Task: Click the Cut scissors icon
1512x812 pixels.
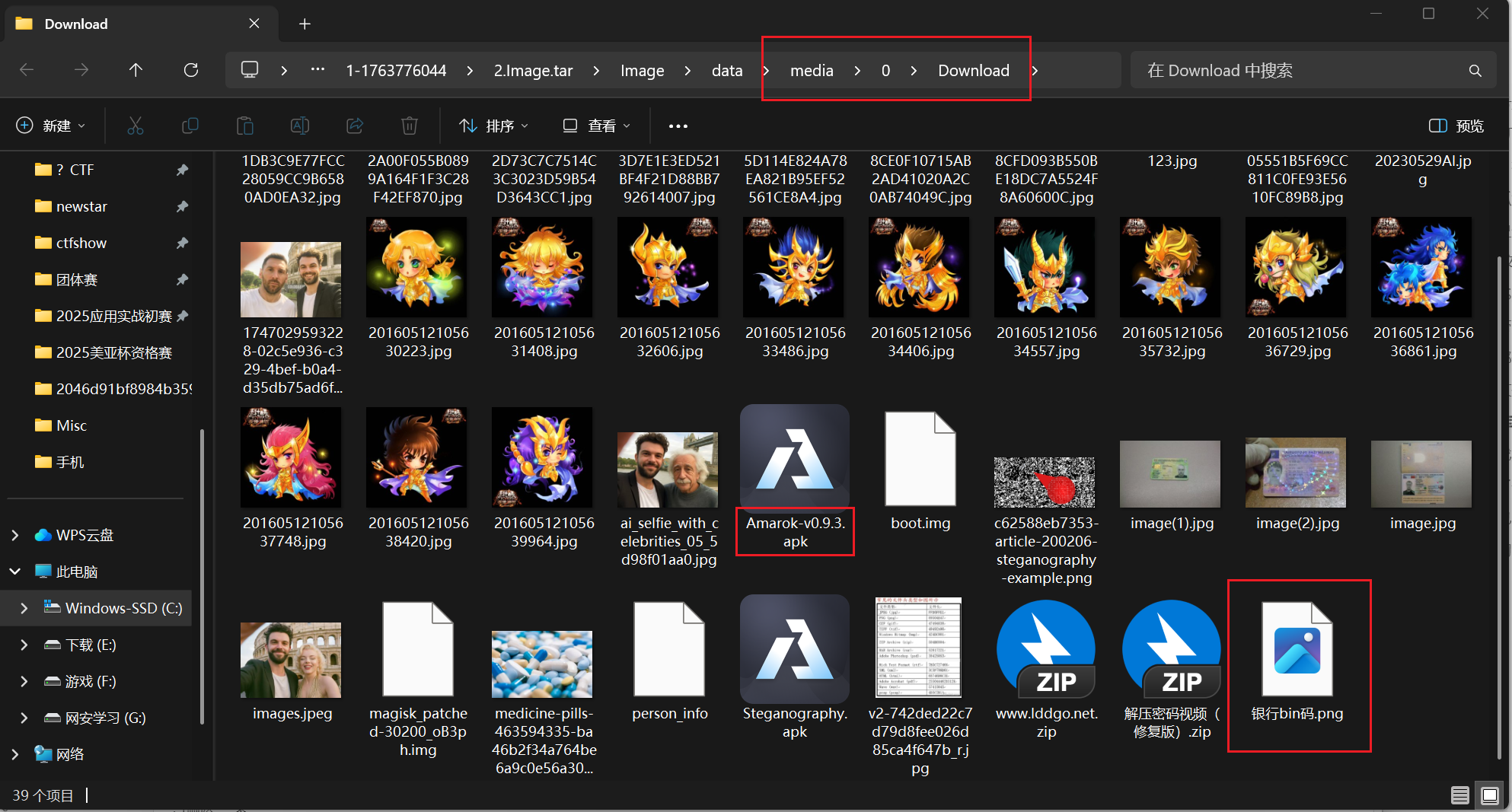Action: [136, 126]
